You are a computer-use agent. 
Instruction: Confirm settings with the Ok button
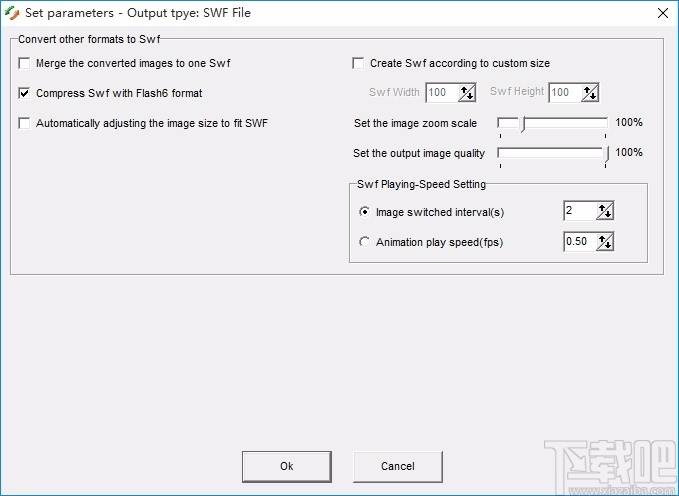tap(287, 467)
